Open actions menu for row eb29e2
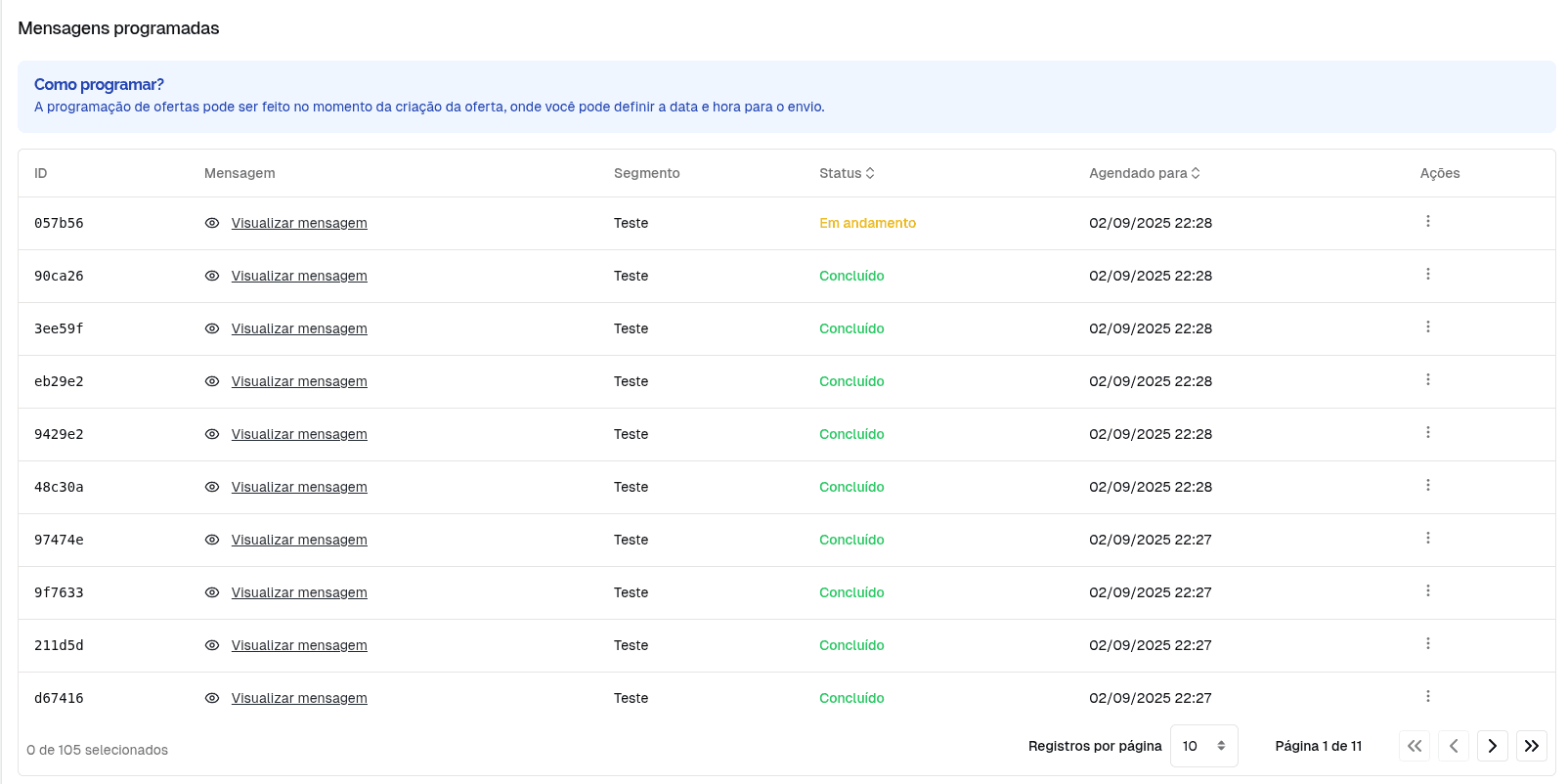The image size is (1568, 784). pyautogui.click(x=1427, y=380)
